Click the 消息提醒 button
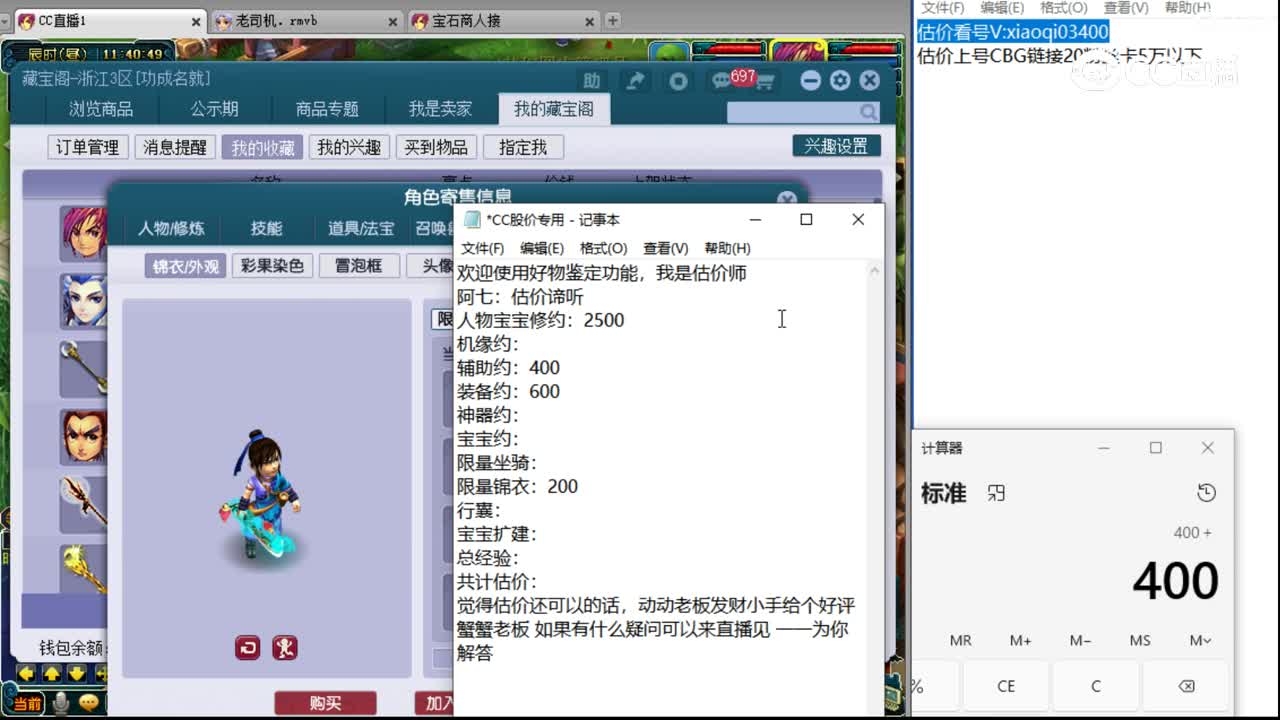The width and height of the screenshot is (1280, 720). (x=174, y=147)
